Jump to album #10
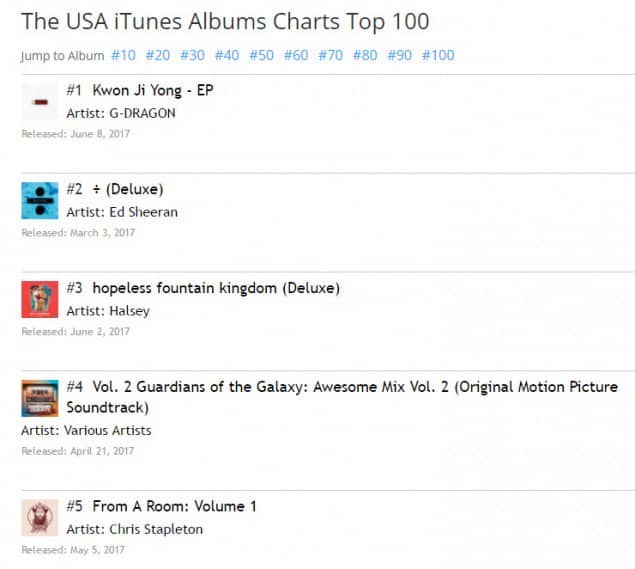Image resolution: width=635 pixels, height=569 pixels. click(124, 55)
